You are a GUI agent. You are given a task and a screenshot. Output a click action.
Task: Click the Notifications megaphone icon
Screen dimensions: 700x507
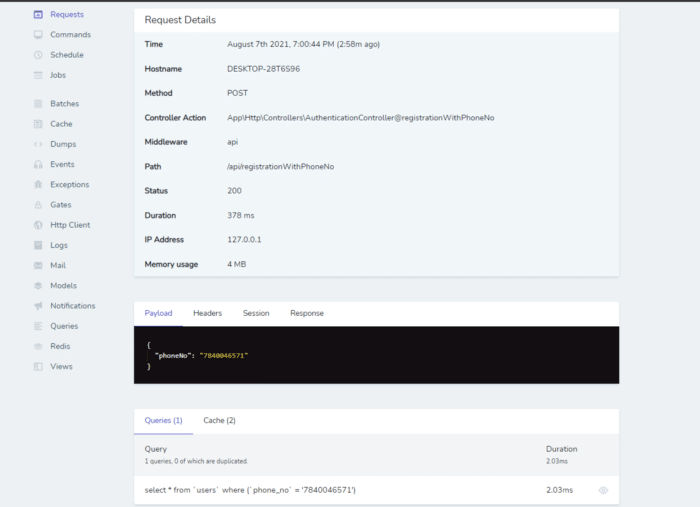click(x=38, y=306)
